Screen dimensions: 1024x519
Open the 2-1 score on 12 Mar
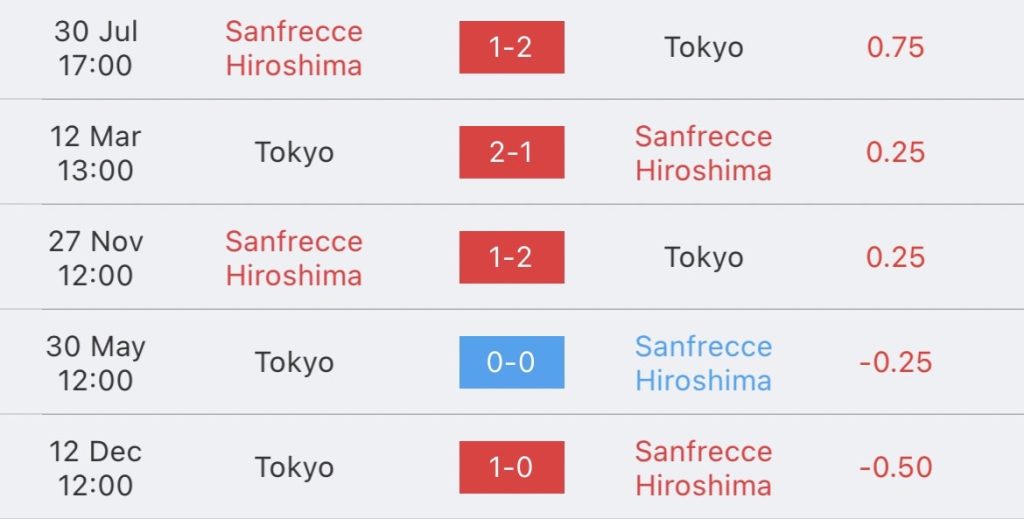pyautogui.click(x=511, y=152)
